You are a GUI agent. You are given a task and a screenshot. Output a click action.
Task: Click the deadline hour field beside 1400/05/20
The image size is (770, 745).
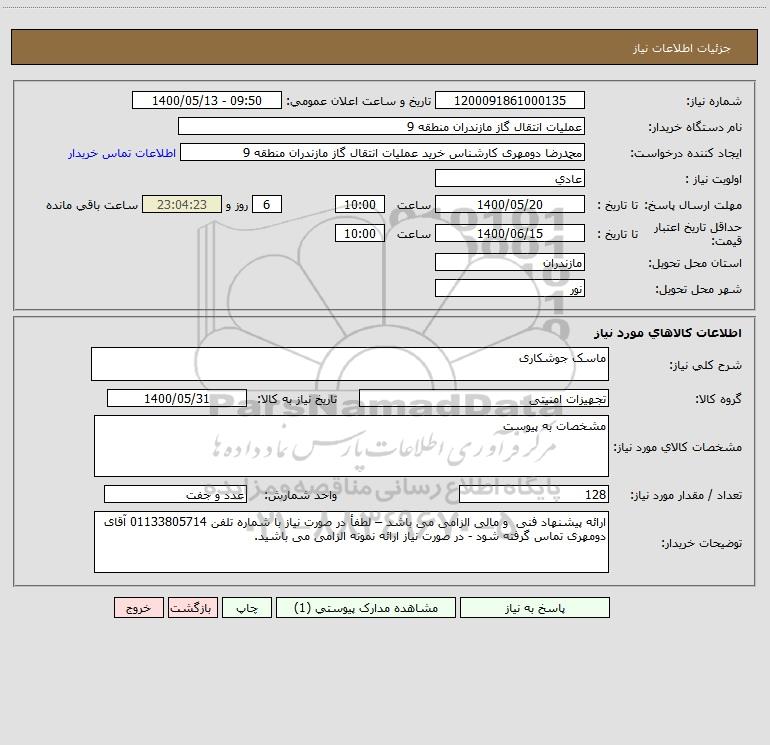coord(359,204)
